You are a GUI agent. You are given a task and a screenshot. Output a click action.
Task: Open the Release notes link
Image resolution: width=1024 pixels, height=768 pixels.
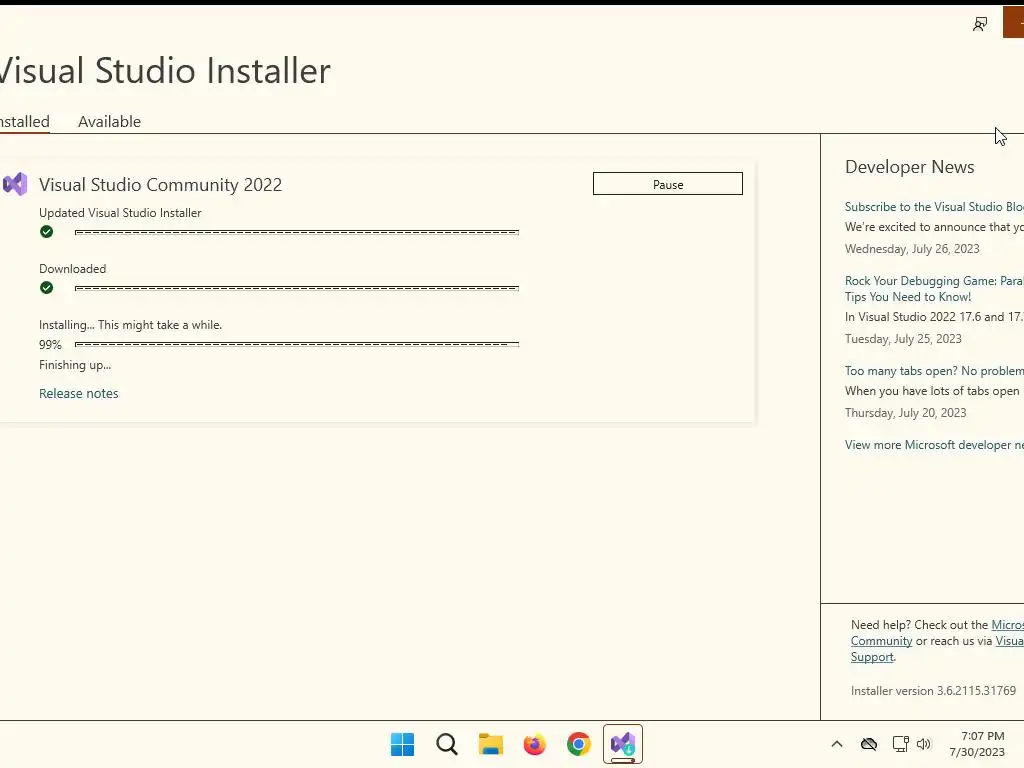click(x=78, y=393)
